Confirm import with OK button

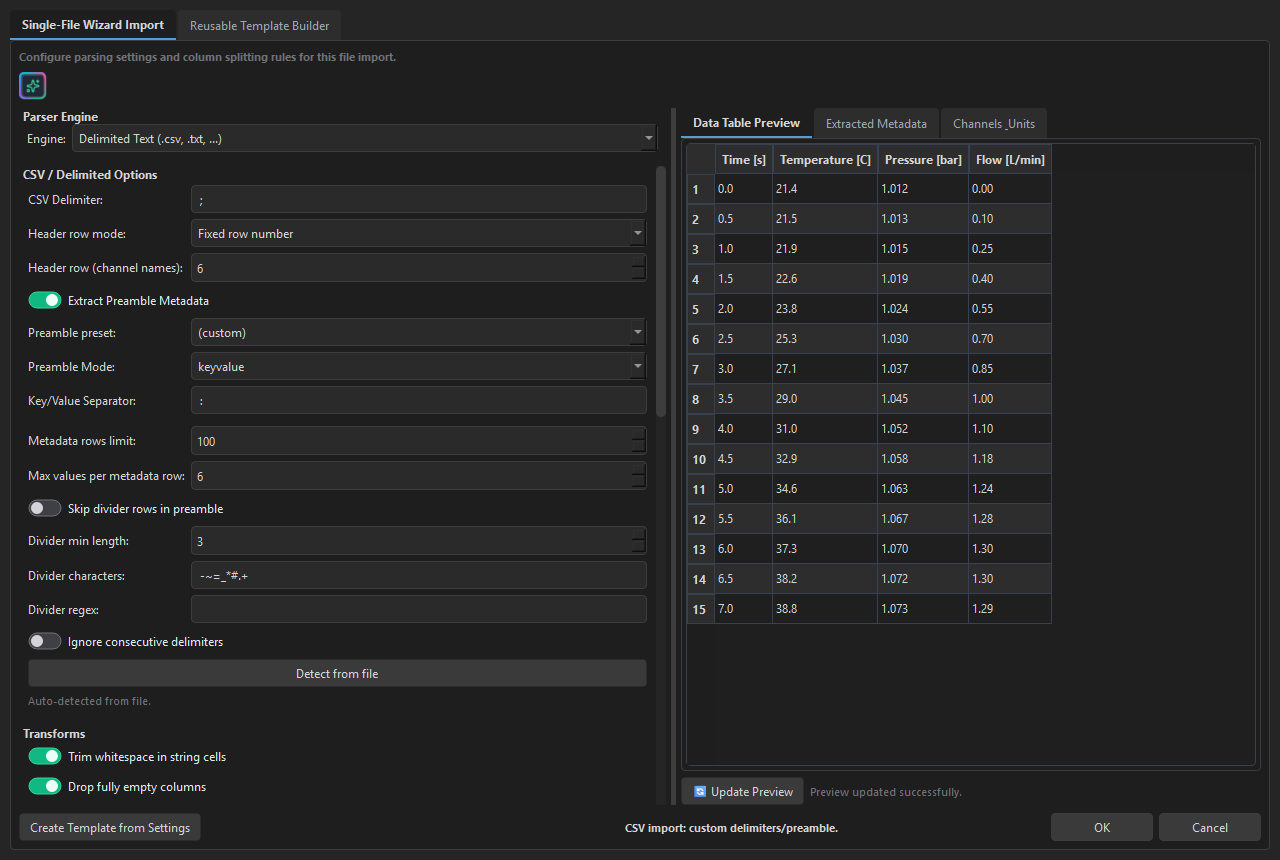click(1101, 827)
